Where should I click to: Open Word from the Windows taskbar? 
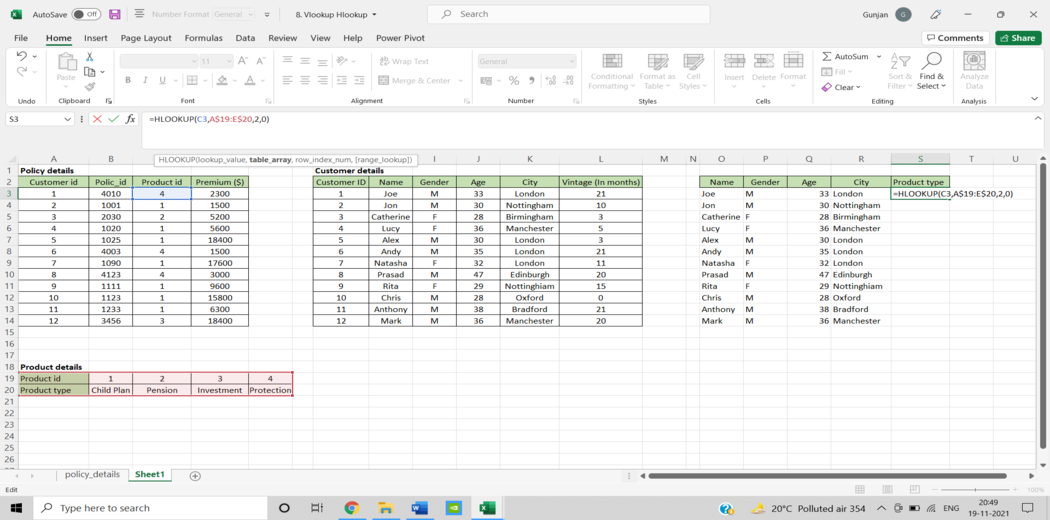(x=419, y=508)
